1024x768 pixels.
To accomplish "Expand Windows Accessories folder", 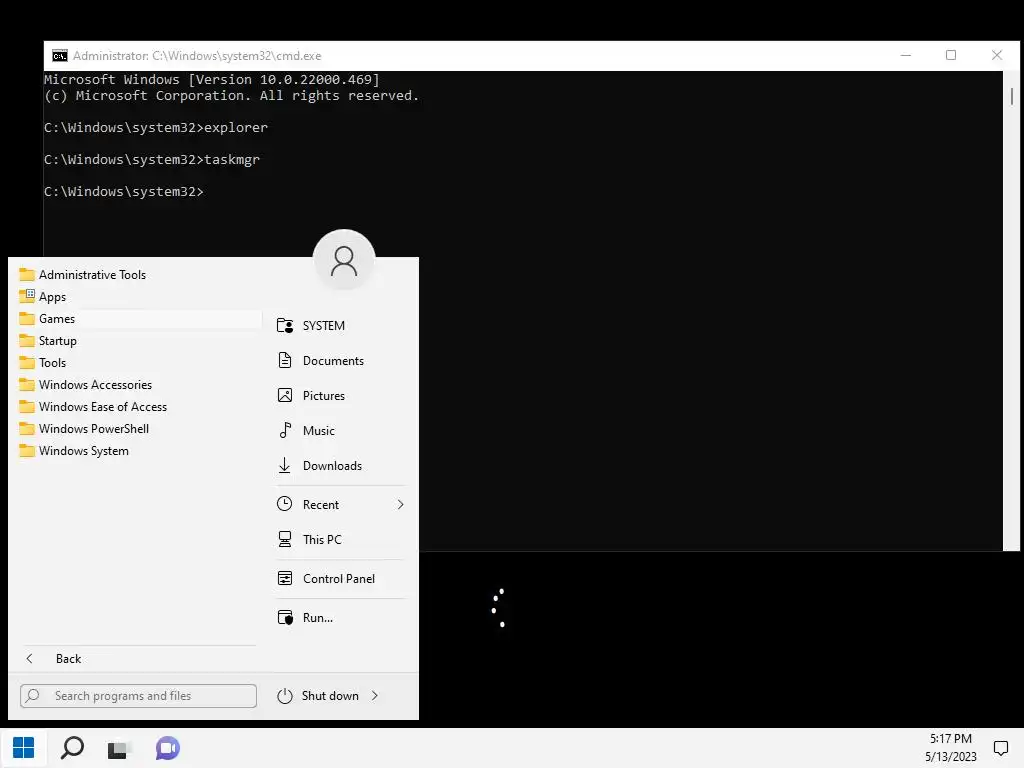I will coord(95,385).
